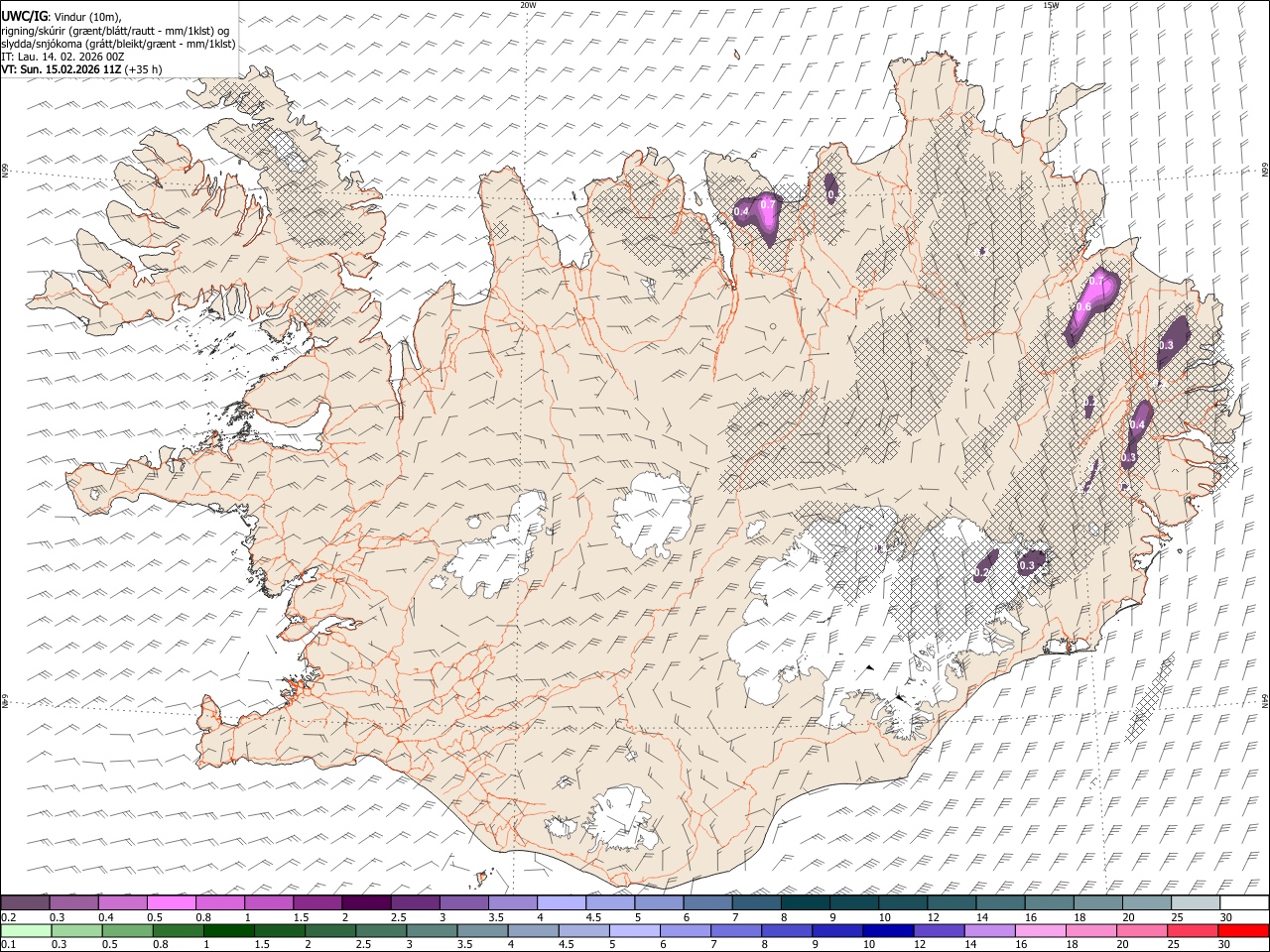This screenshot has width=1270, height=952.
Task: Select bright pink upper swatch between 0.5 and 0.8
Action: (171, 902)
